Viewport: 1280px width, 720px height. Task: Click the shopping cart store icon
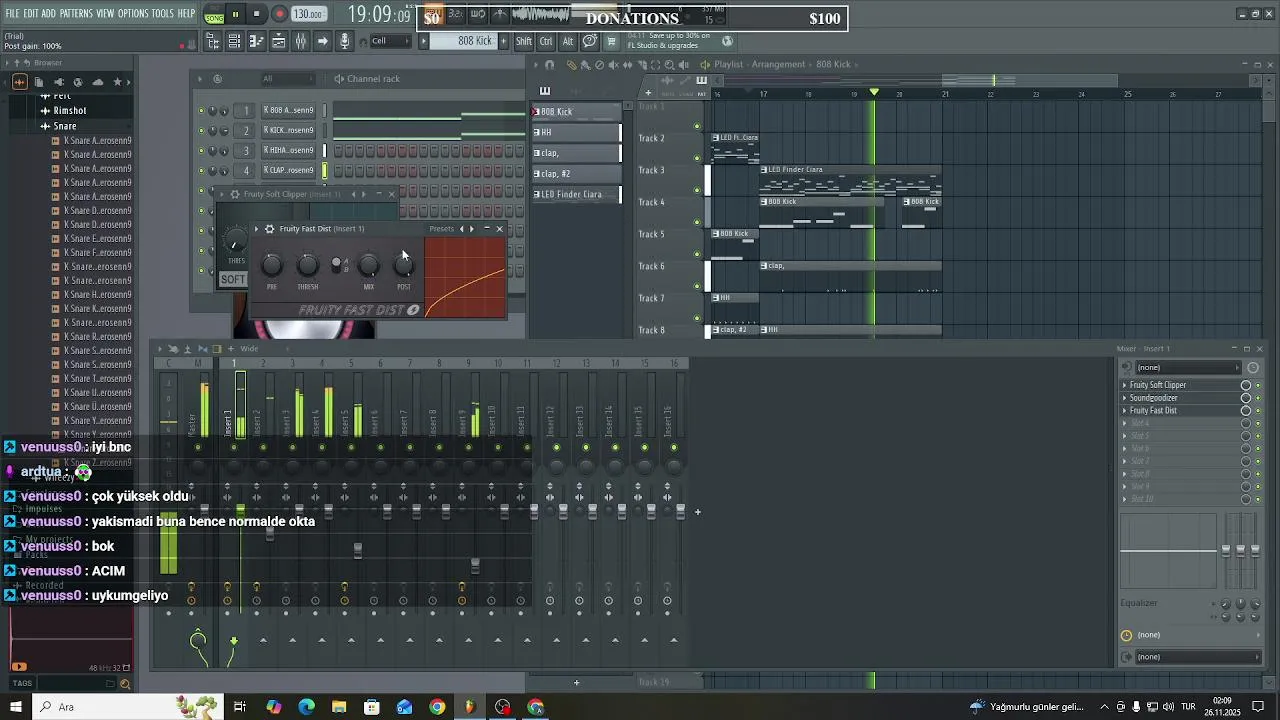click(x=611, y=41)
